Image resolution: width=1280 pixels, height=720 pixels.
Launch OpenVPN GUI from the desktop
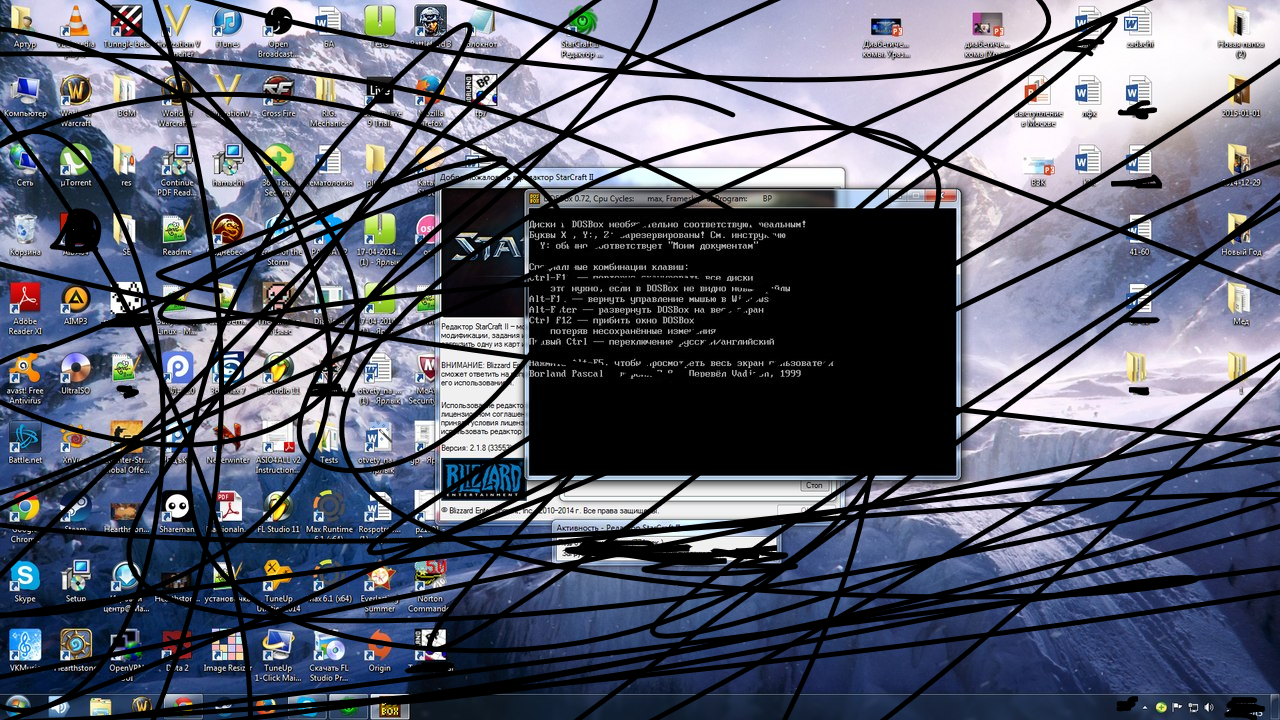(x=126, y=656)
